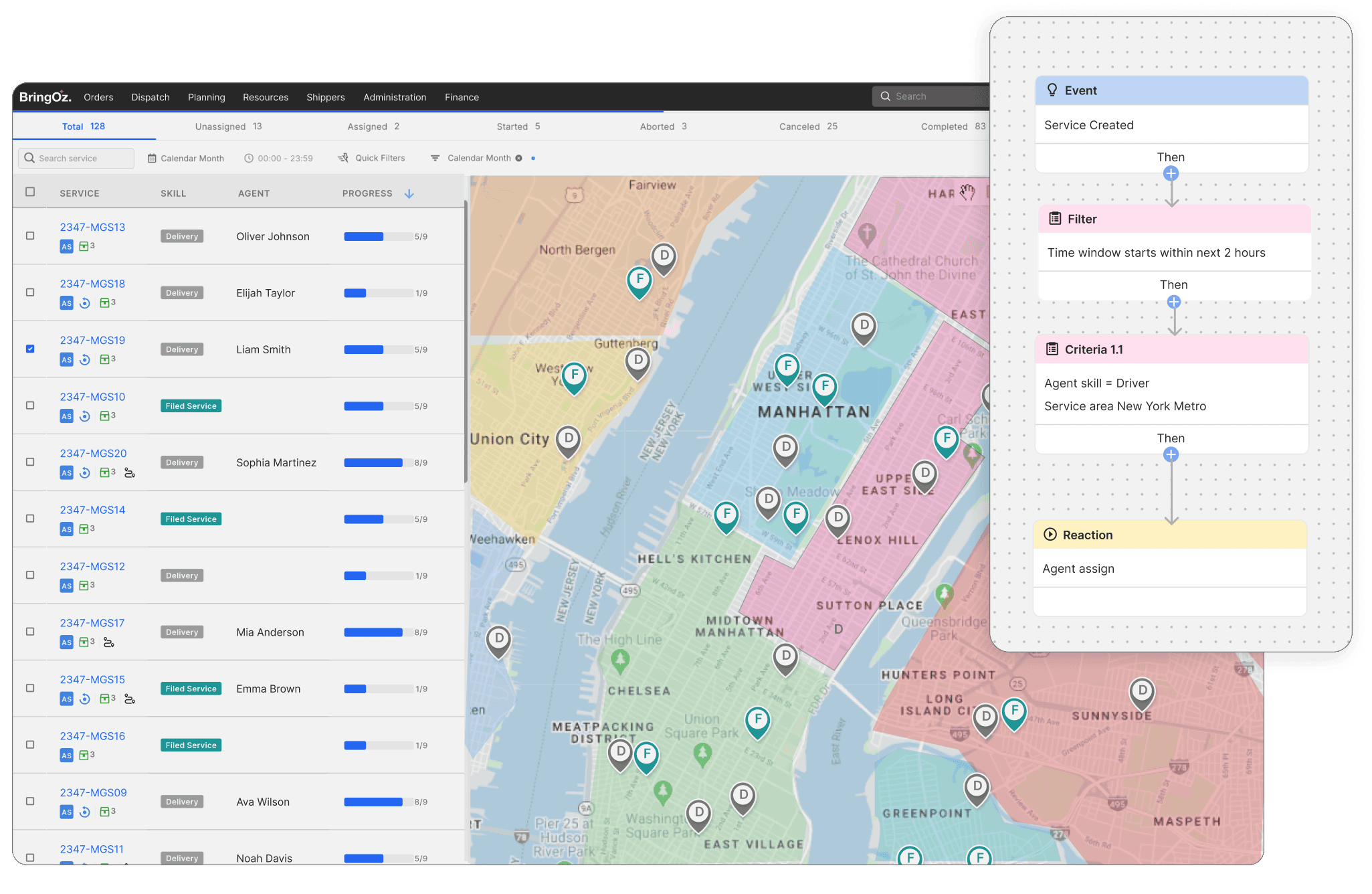This screenshot has width=1372, height=894.
Task: Click the Progress column sort arrow
Action: [409, 193]
